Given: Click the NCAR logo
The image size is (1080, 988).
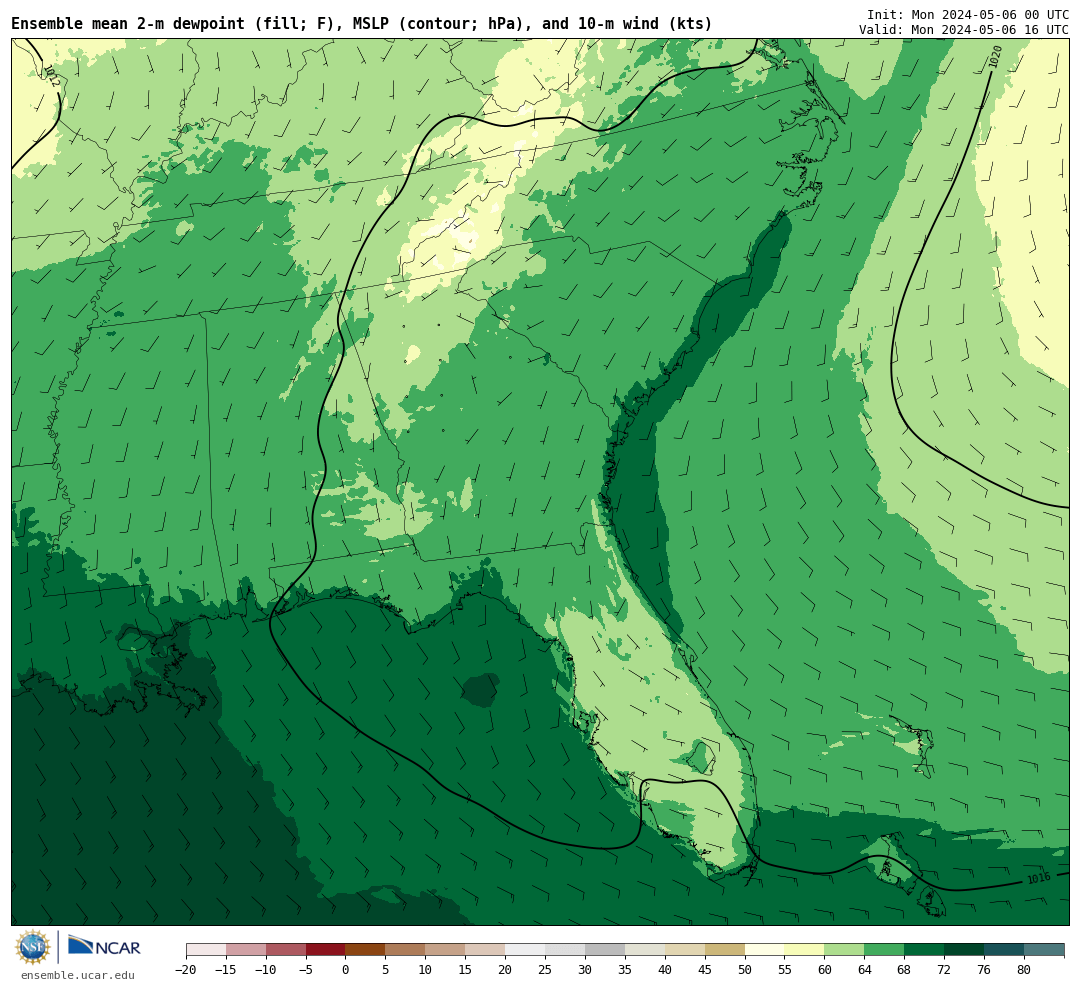Looking at the screenshot, I should (104, 945).
